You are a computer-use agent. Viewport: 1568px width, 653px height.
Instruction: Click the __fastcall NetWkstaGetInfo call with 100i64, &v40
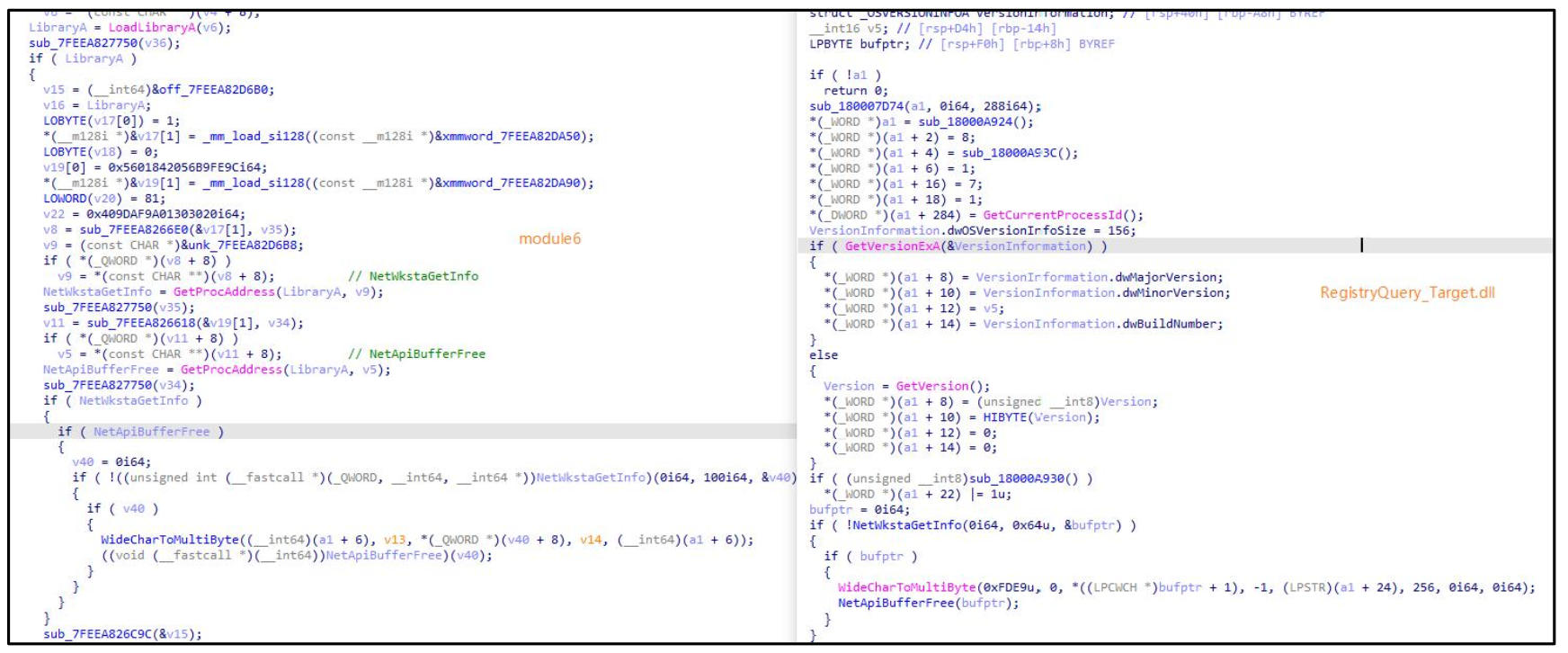434,478
